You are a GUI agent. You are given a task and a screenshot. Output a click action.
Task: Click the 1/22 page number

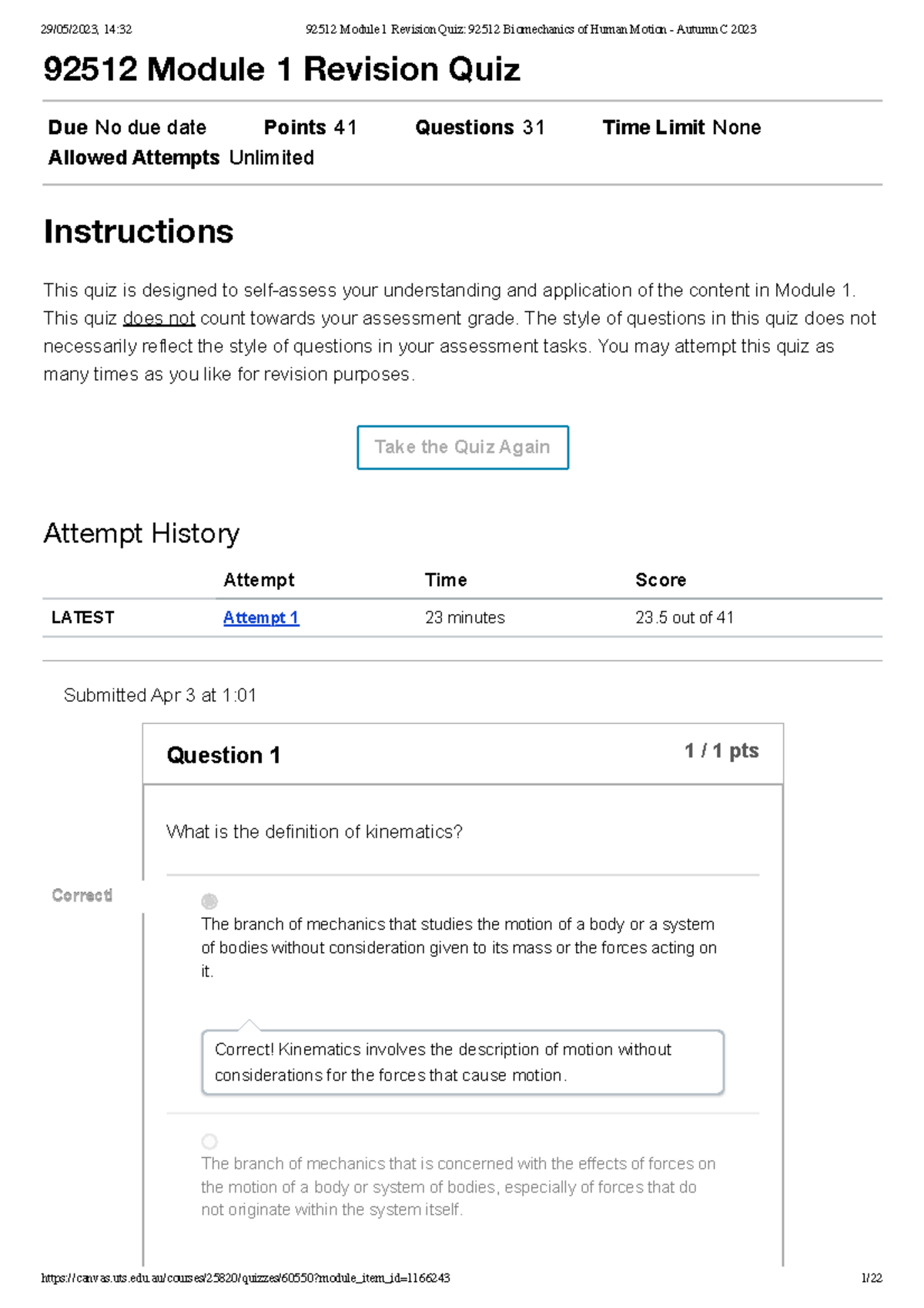tap(872, 1278)
